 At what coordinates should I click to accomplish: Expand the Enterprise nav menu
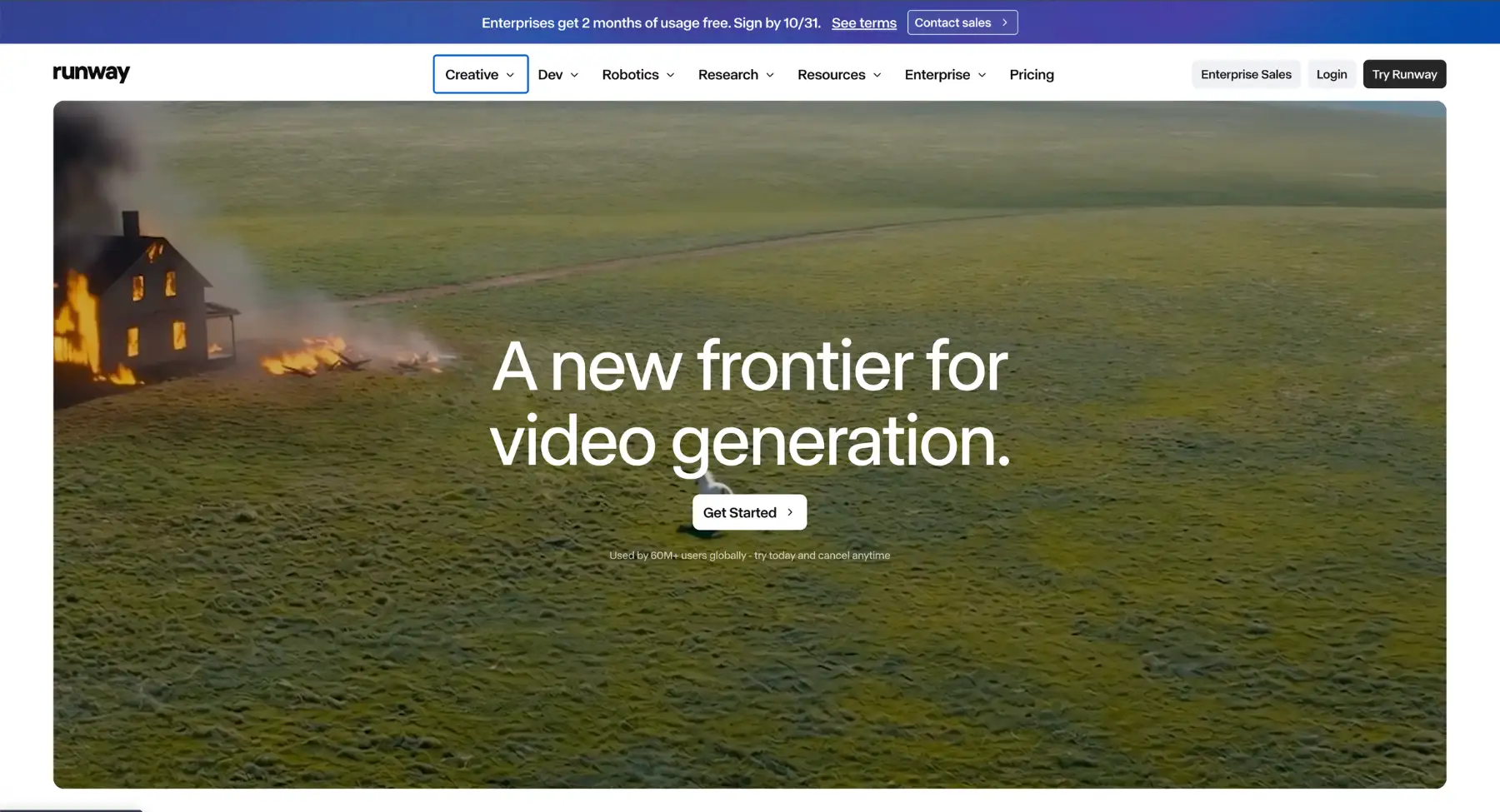pos(945,74)
